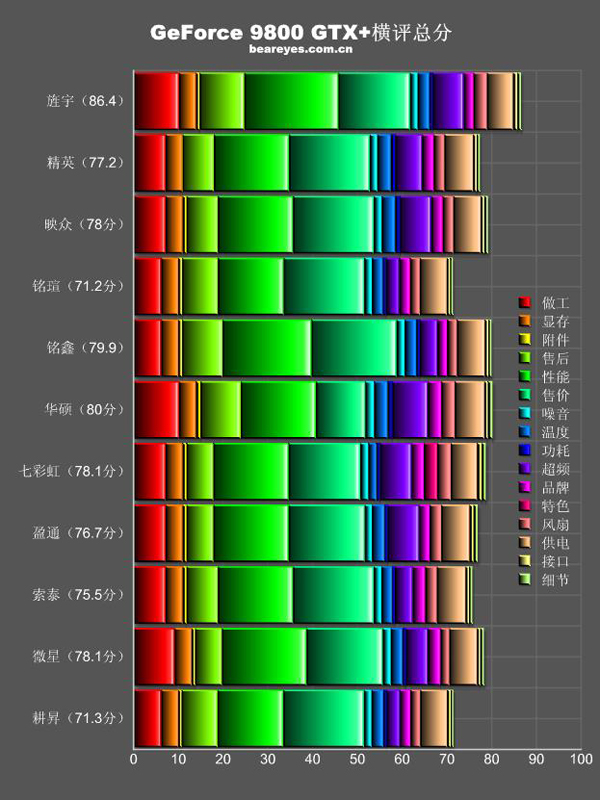Select the dark blue 功耗 legend swatch
This screenshot has width=600, height=800.
pos(524,450)
